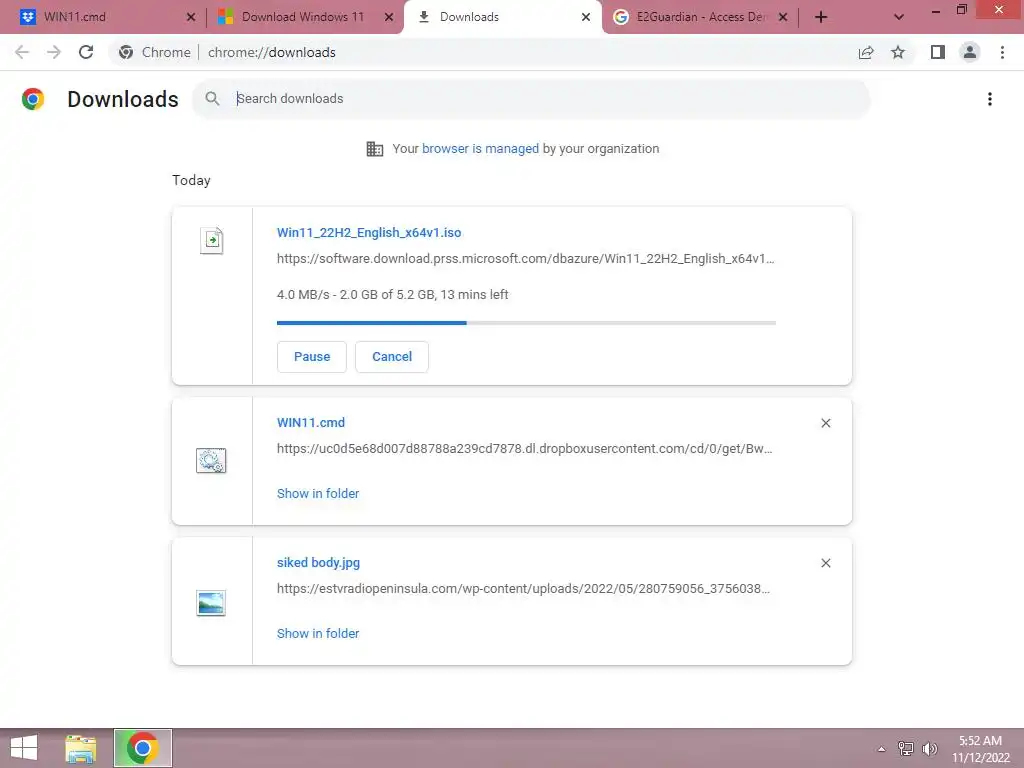Viewport: 1024px width, 768px height.
Task: Open File Explorer from the taskbar
Action: coord(81,748)
